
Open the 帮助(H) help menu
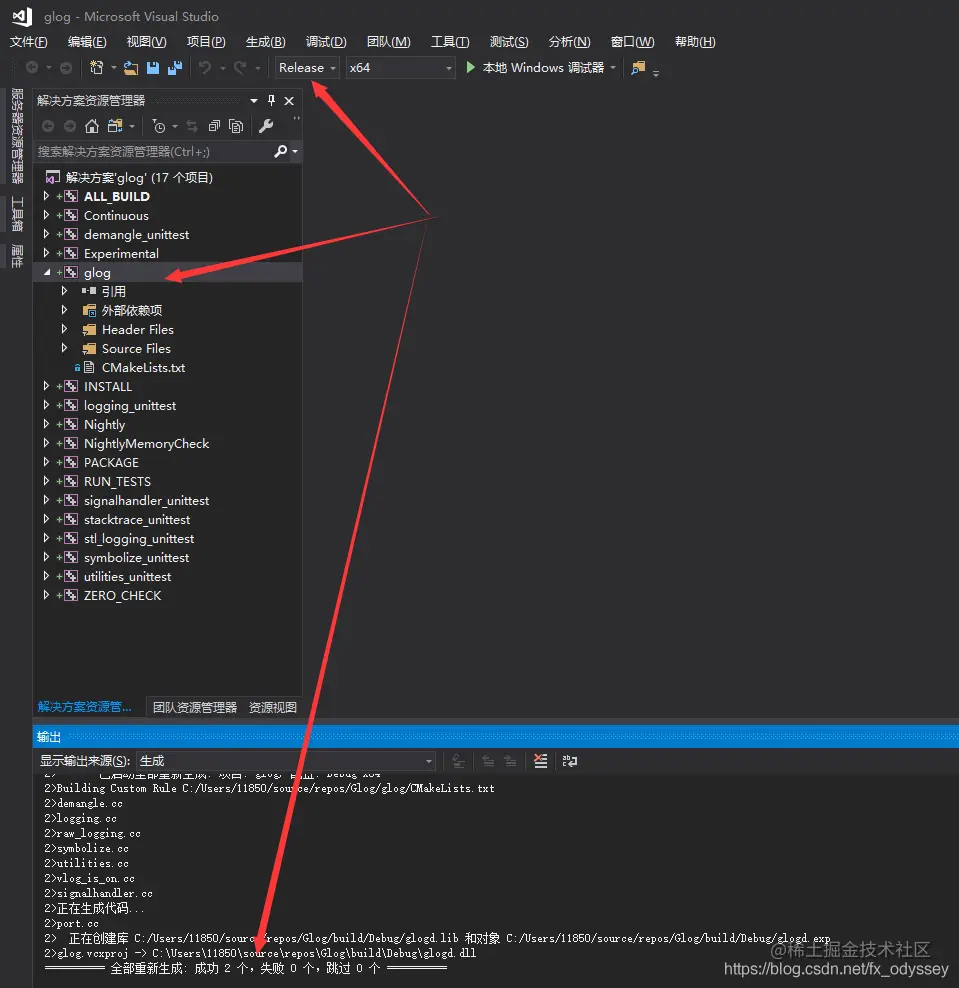tap(695, 42)
